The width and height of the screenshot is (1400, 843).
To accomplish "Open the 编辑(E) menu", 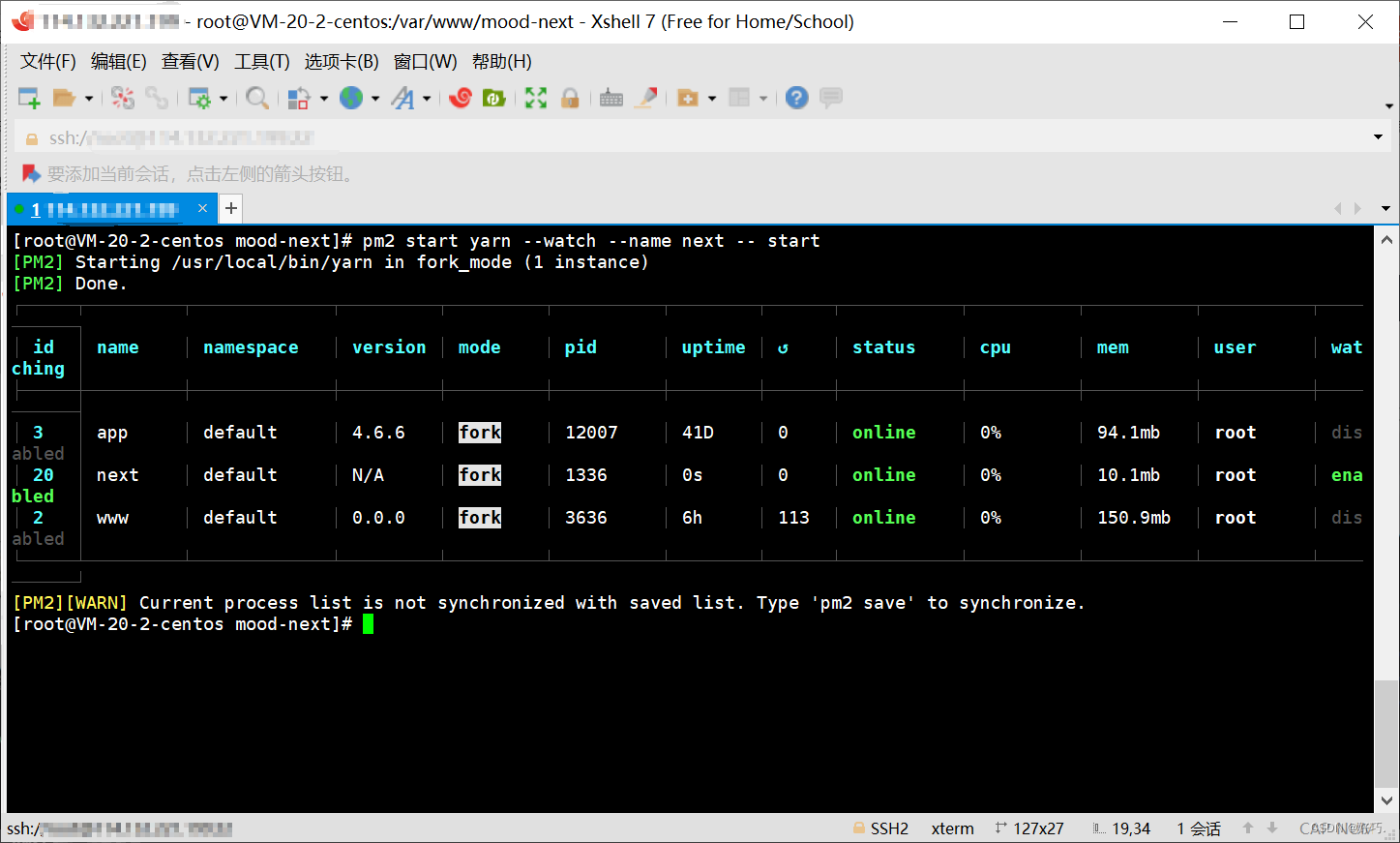I will pyautogui.click(x=119, y=62).
